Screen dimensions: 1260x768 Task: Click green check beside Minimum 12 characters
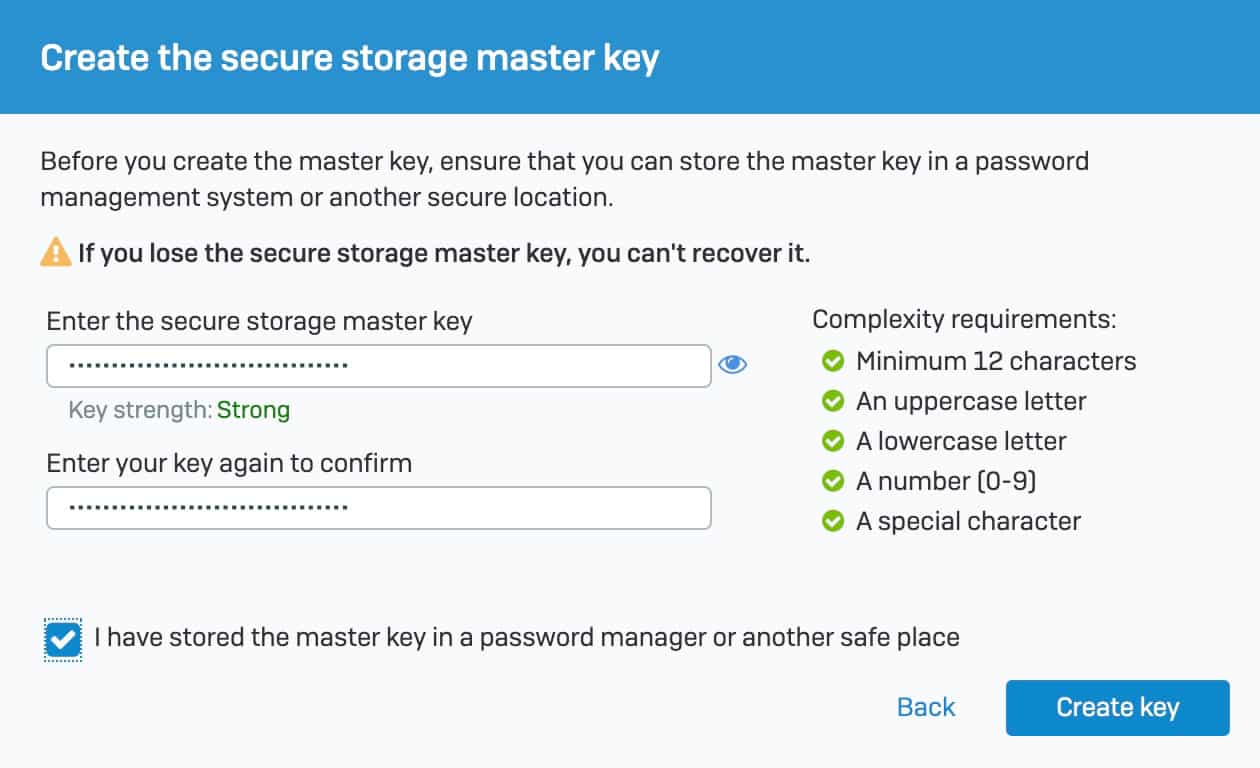pos(832,361)
